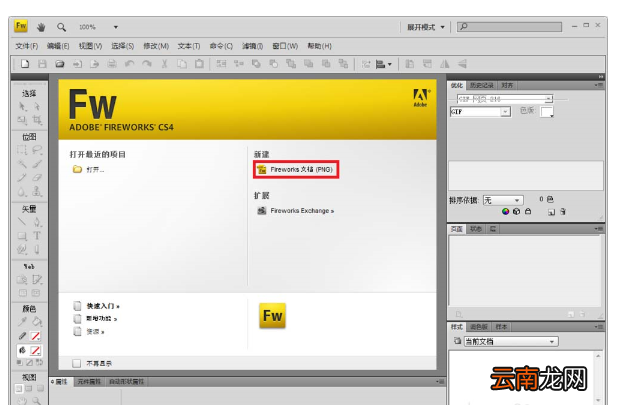The image size is (624, 407).
Task: Click the fill color swatch beside bucket icon
Action: pyautogui.click(x=36, y=350)
